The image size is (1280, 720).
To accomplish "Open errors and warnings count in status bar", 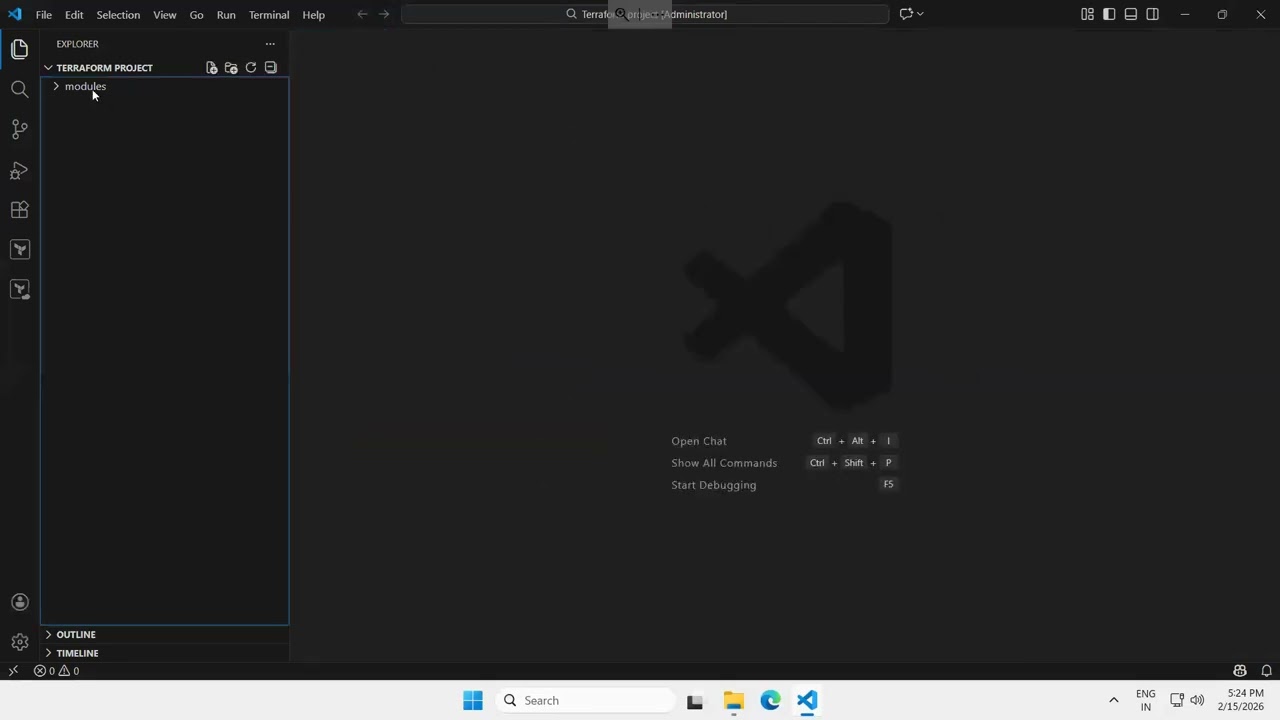I will (57, 671).
